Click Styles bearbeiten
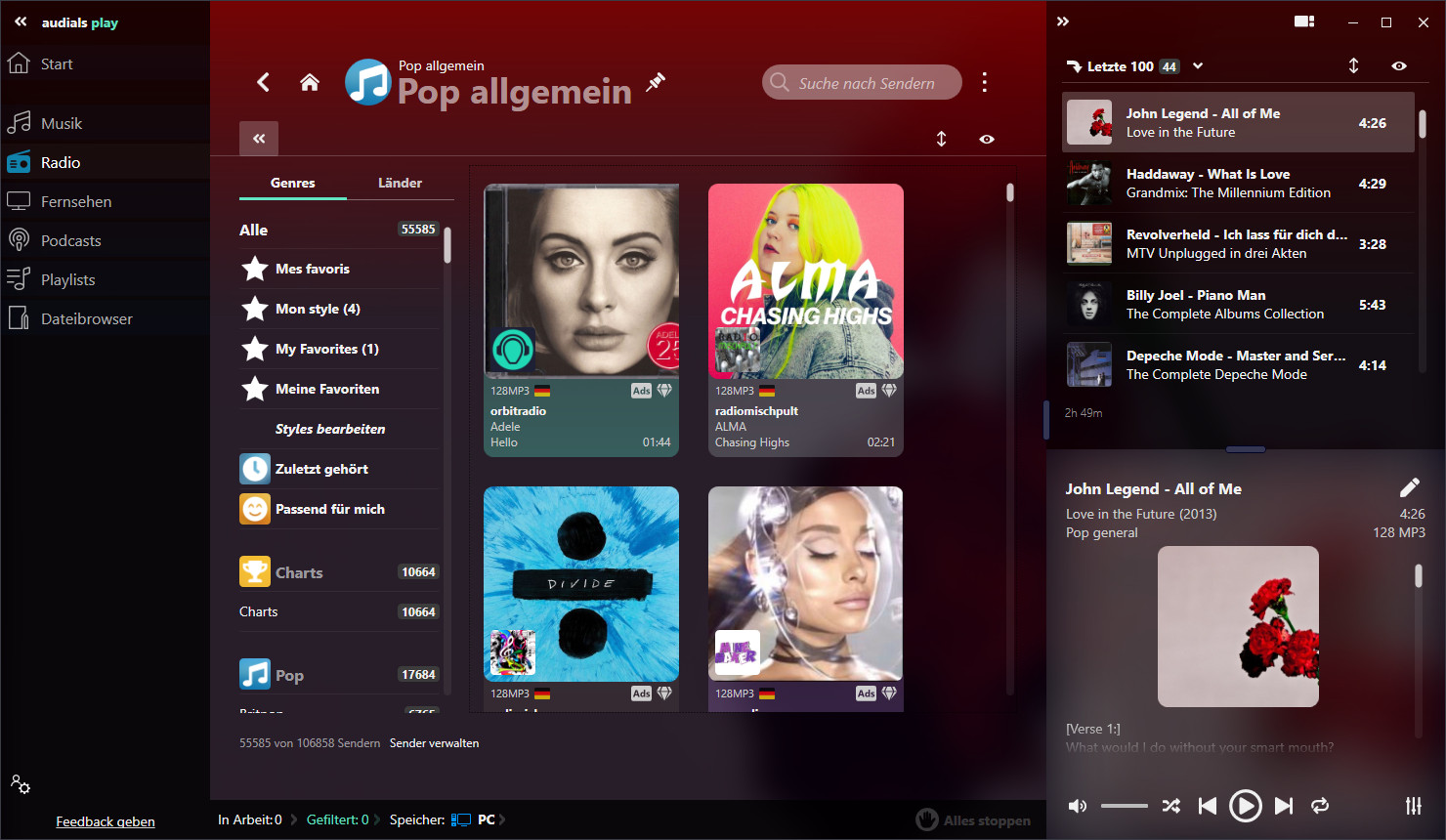Viewport: 1446px width, 840px height. tap(330, 429)
